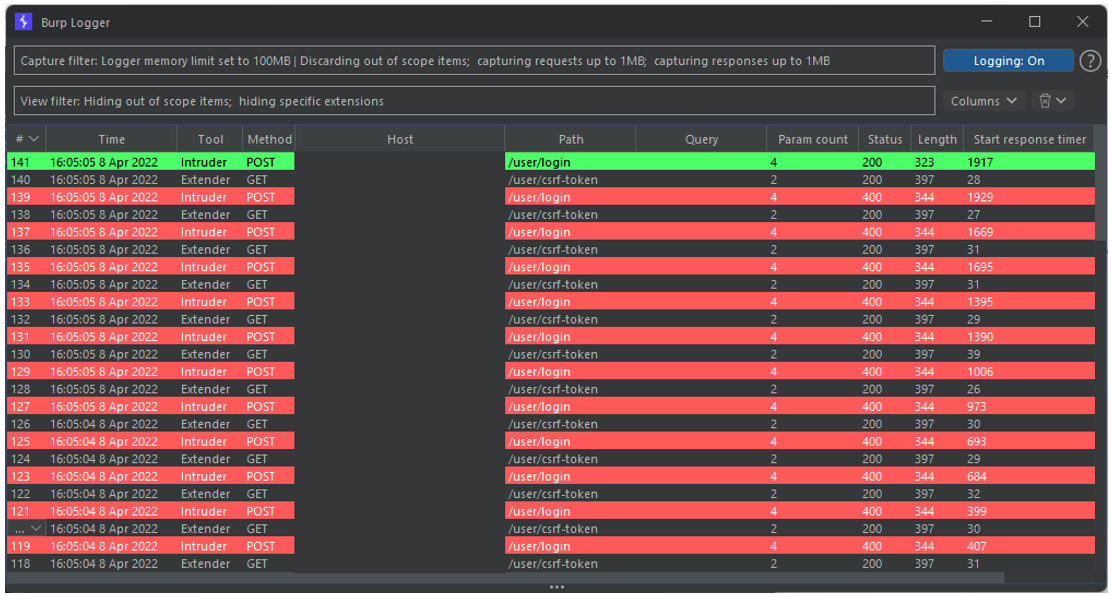
Task: Select log entry 118 GET /user/csrf-token
Action: click(x=400, y=564)
